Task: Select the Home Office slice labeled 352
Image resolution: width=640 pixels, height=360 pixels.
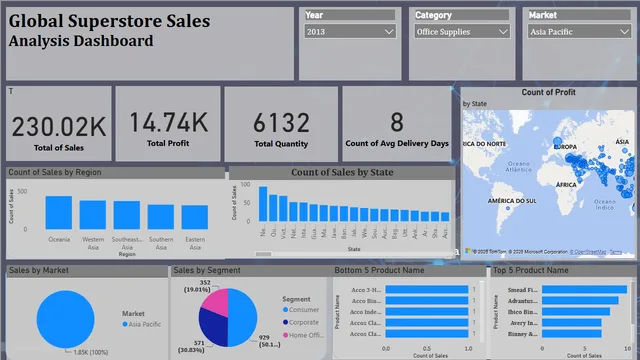Action: (x=217, y=301)
